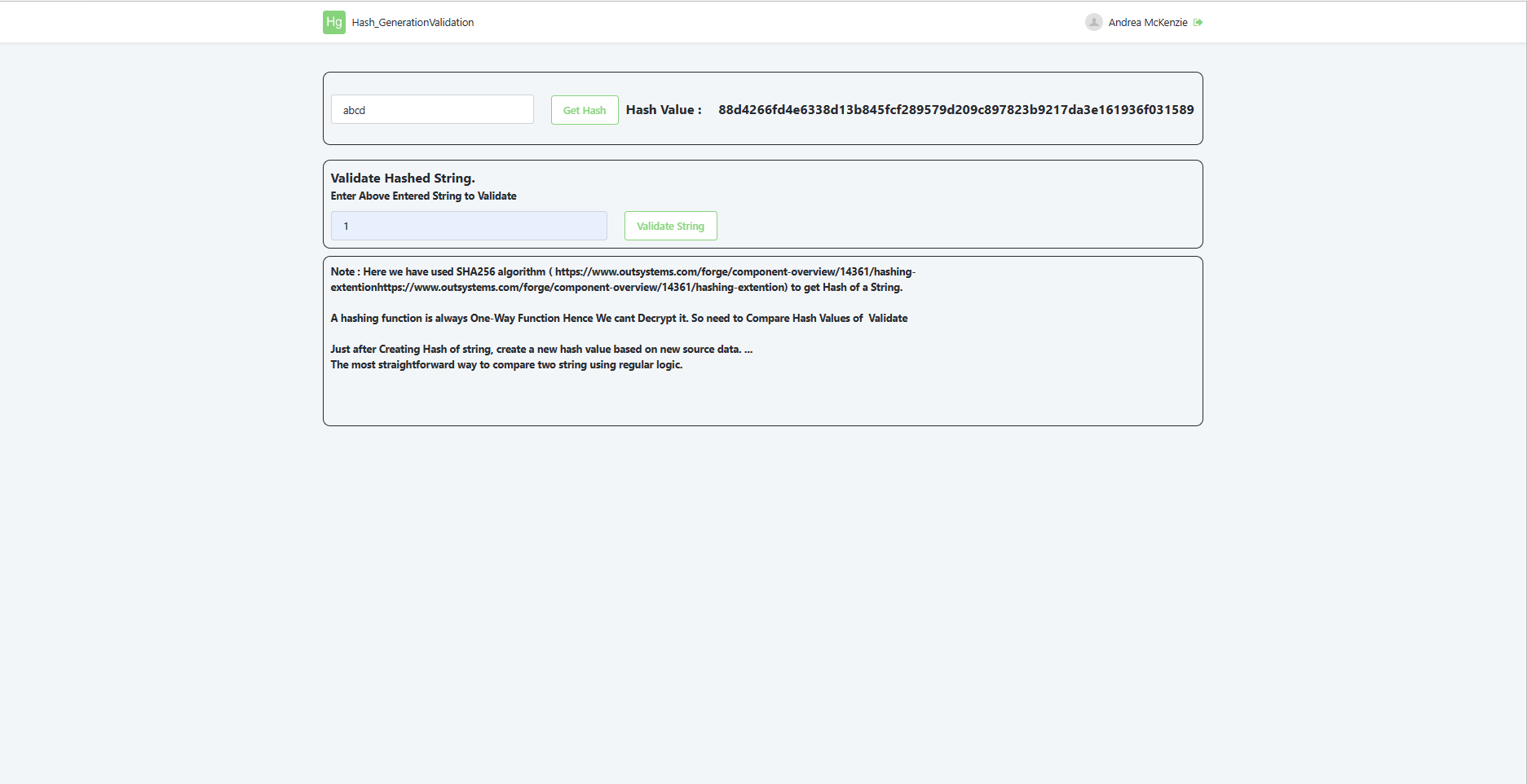Click the line about most straightforward way
Viewport: 1527px width, 784px height.
click(506, 365)
